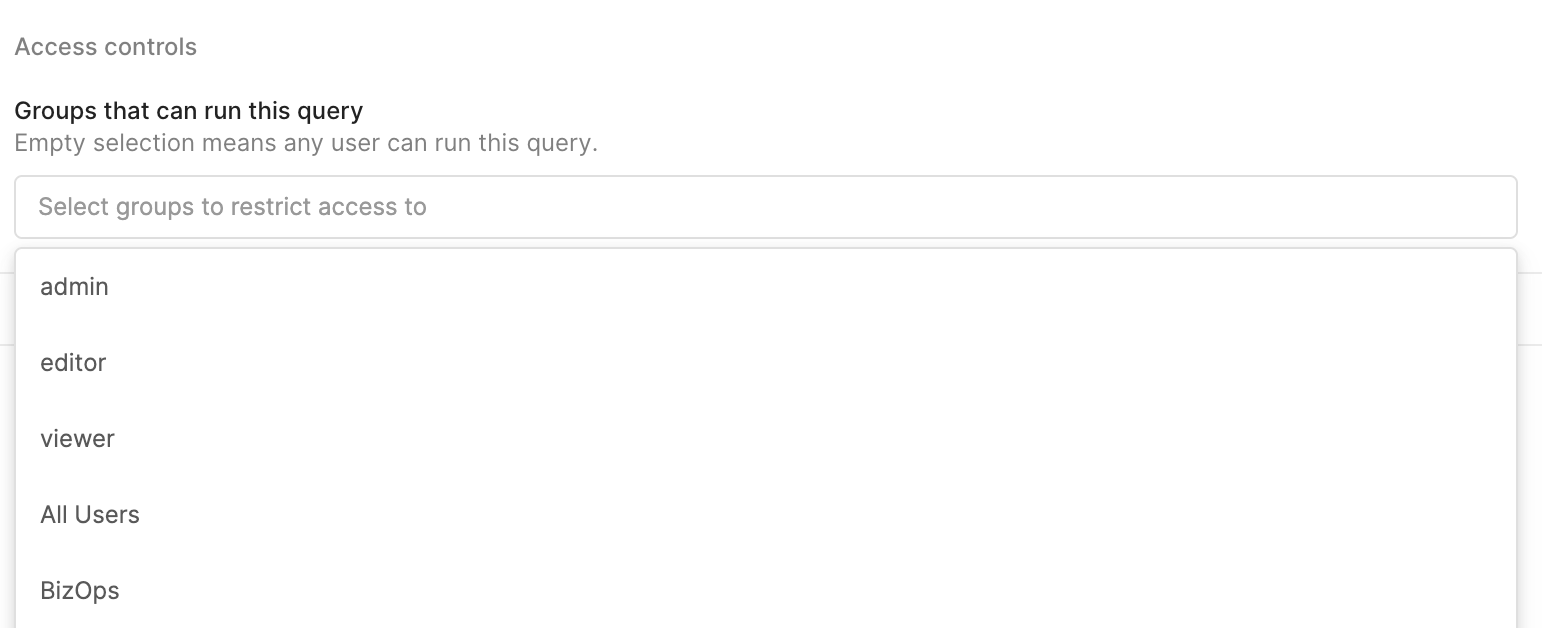The height and width of the screenshot is (628, 1542).
Task: Click the Access controls section heading
Action: [x=106, y=47]
